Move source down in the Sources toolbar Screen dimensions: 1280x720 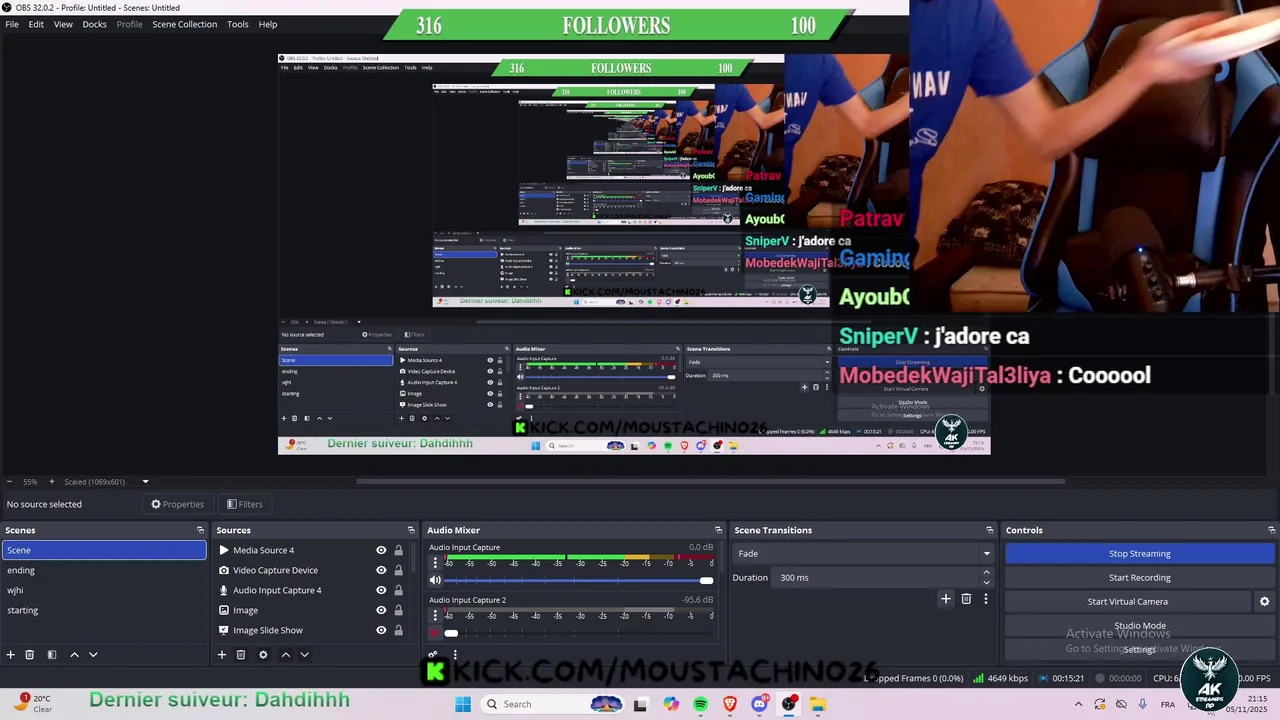[304, 655]
